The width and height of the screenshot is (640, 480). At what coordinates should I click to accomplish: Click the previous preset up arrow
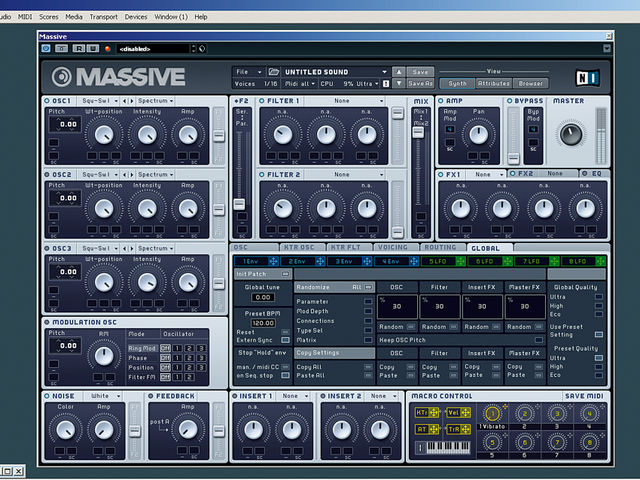pos(399,72)
